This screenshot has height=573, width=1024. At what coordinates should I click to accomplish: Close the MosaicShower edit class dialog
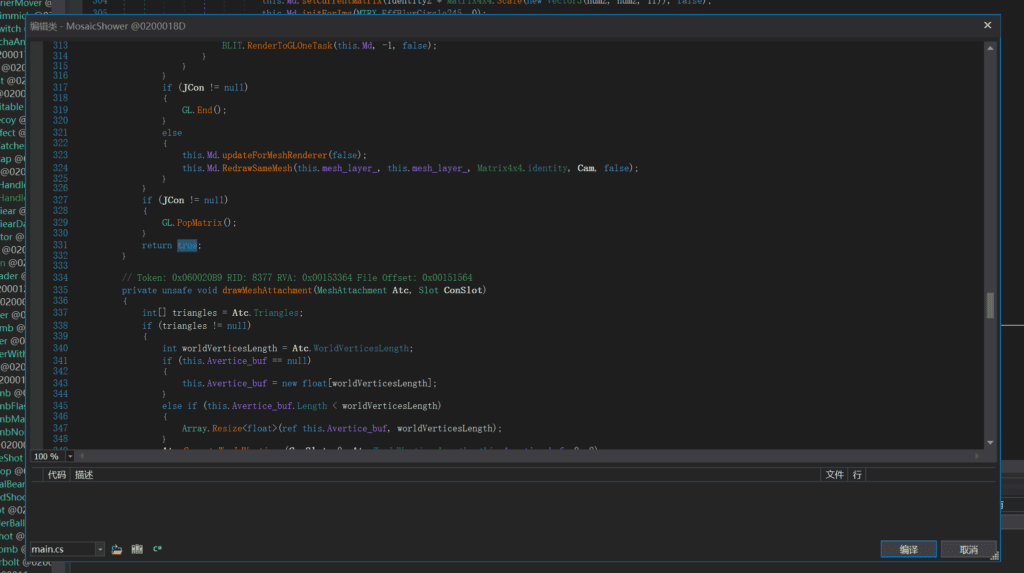(987, 25)
